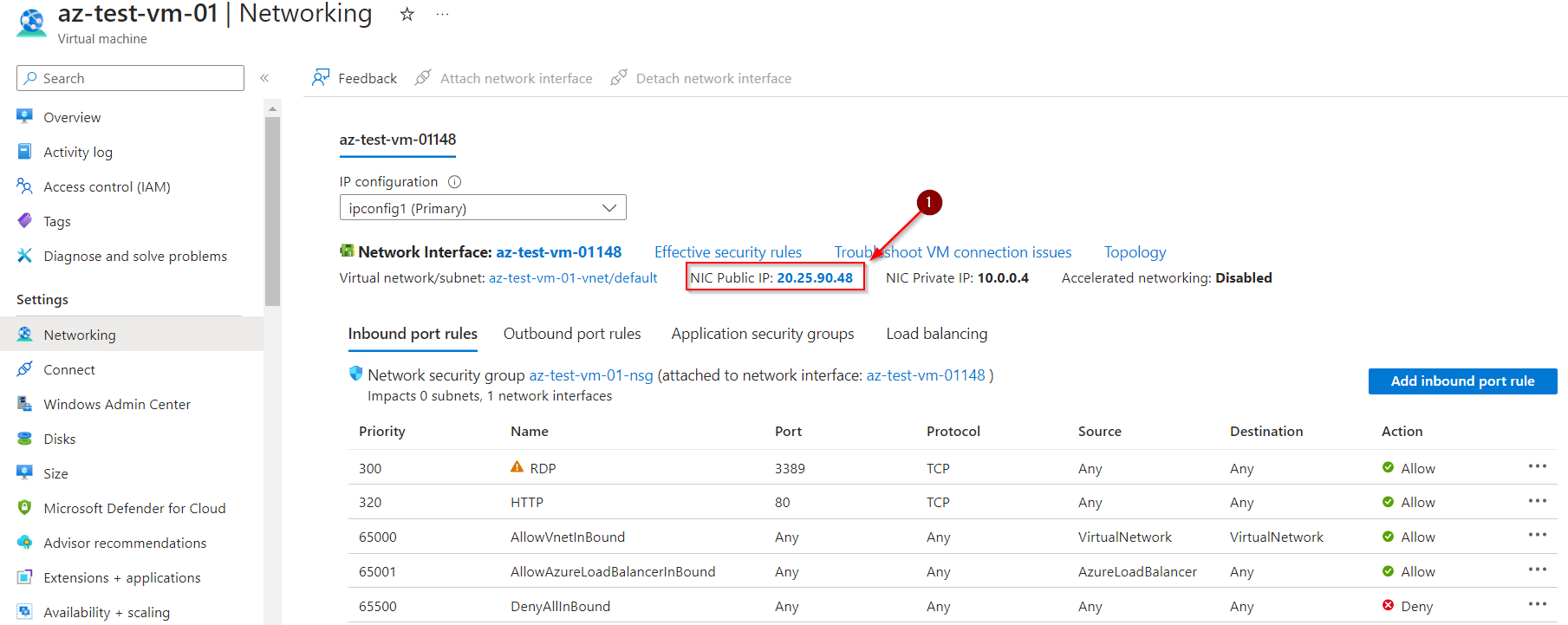This screenshot has width=1568, height=625.
Task: Click the Action column header
Action: point(1402,432)
